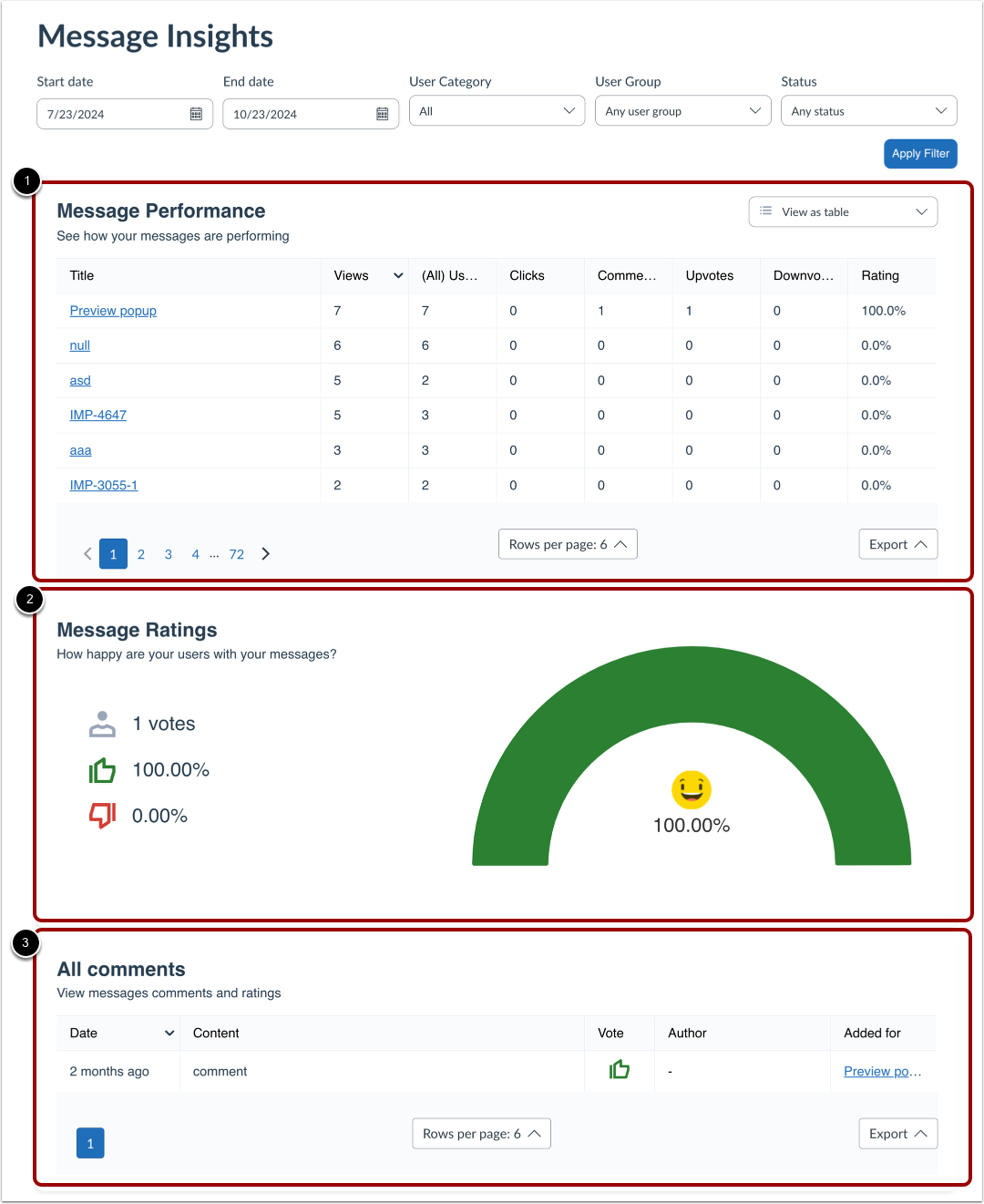Click the thumbs-down icon beside 0.00%
The image size is (984, 1204).
click(102, 815)
